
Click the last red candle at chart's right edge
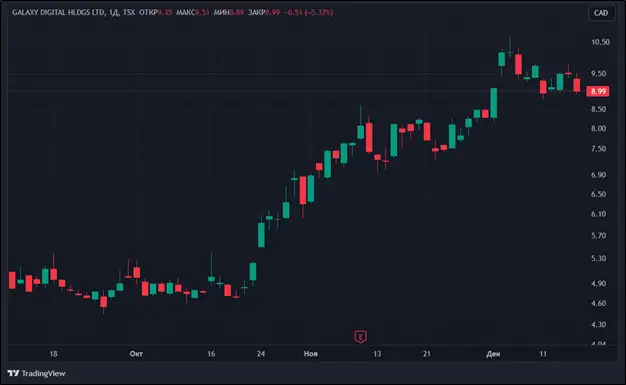point(576,85)
